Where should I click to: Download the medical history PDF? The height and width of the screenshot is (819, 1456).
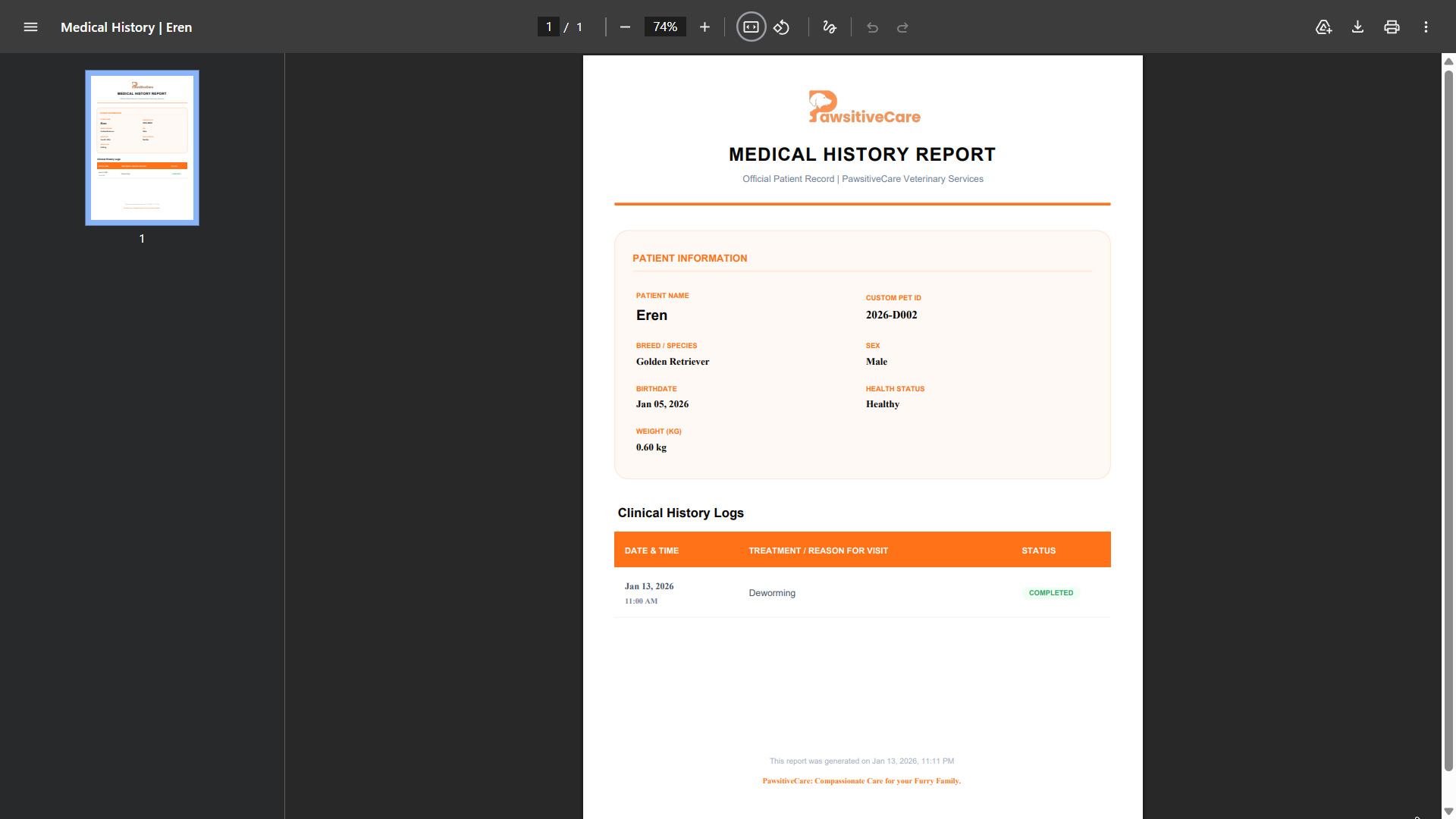1357,27
